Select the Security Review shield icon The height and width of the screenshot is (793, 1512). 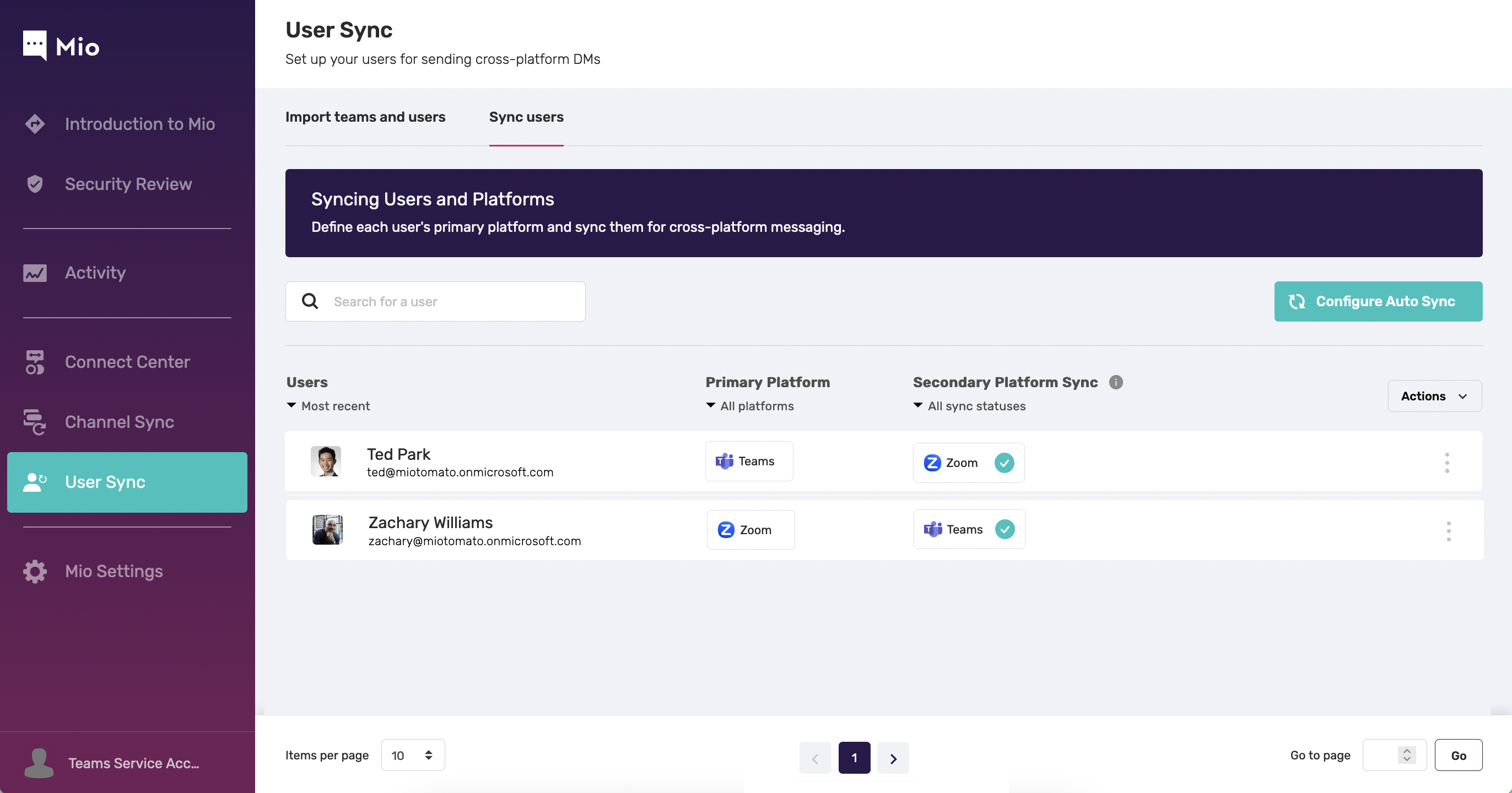[35, 183]
